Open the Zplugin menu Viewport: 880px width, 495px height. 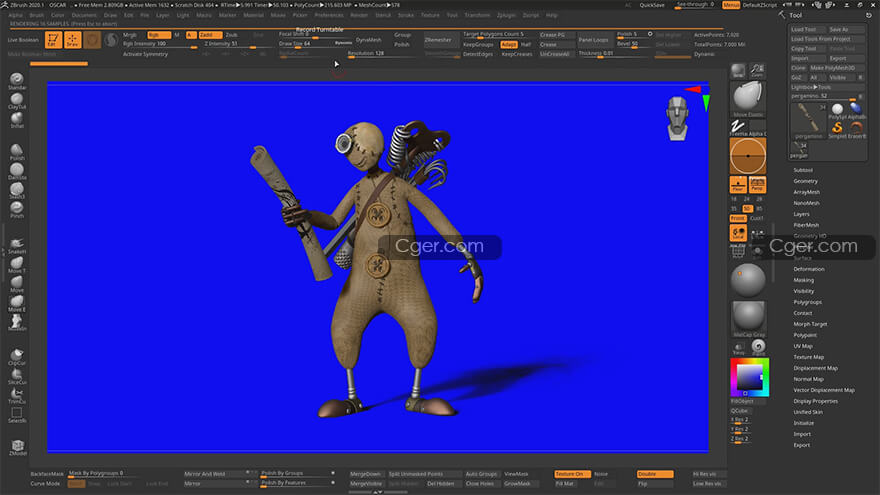(506, 15)
